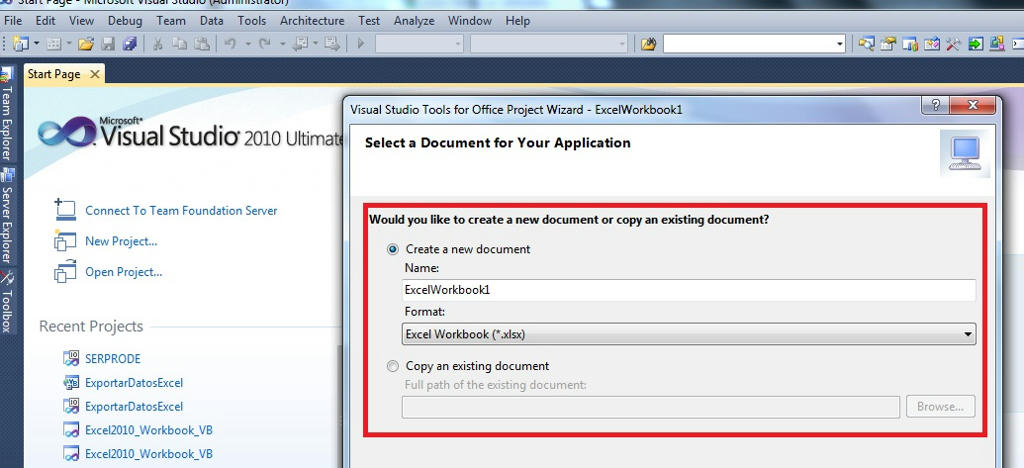The width and height of the screenshot is (1024, 468).
Task: Open the Navigate Backward dropdown arrow
Action: (315, 44)
